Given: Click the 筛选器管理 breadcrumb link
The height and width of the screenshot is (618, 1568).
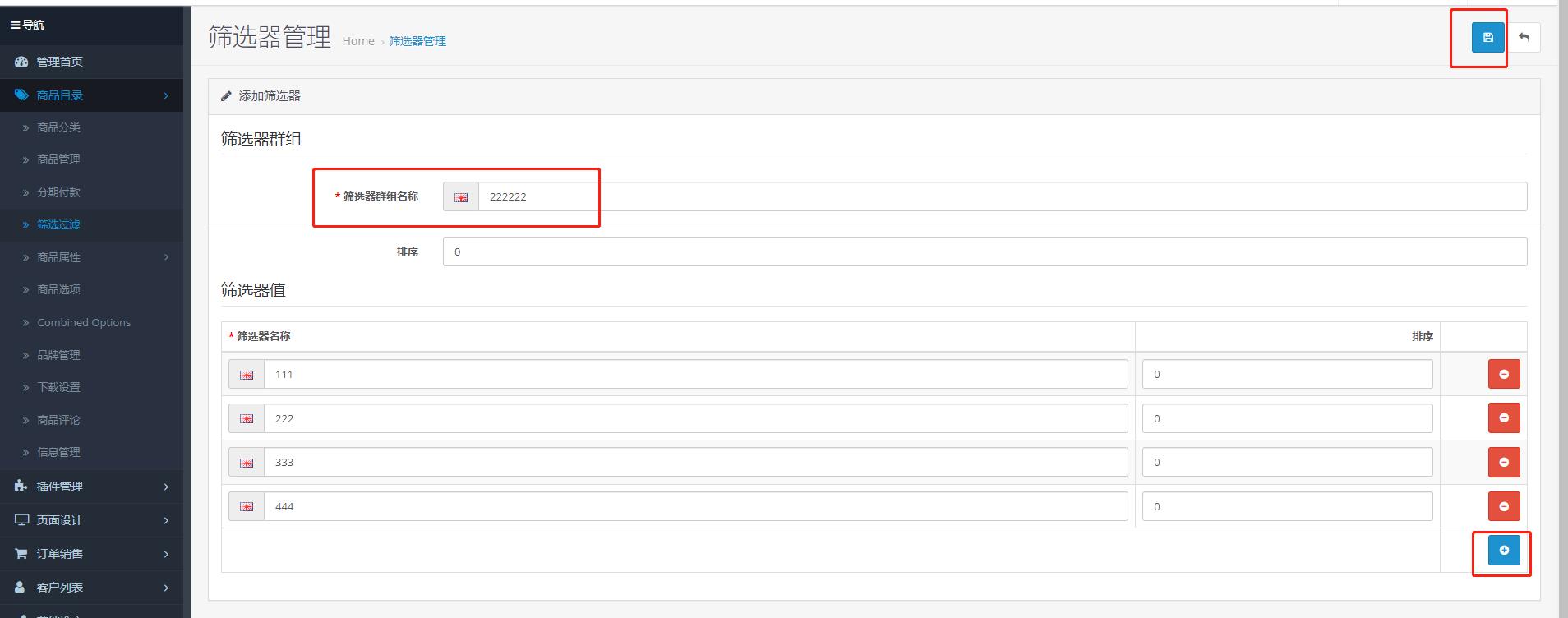Looking at the screenshot, I should point(417,41).
